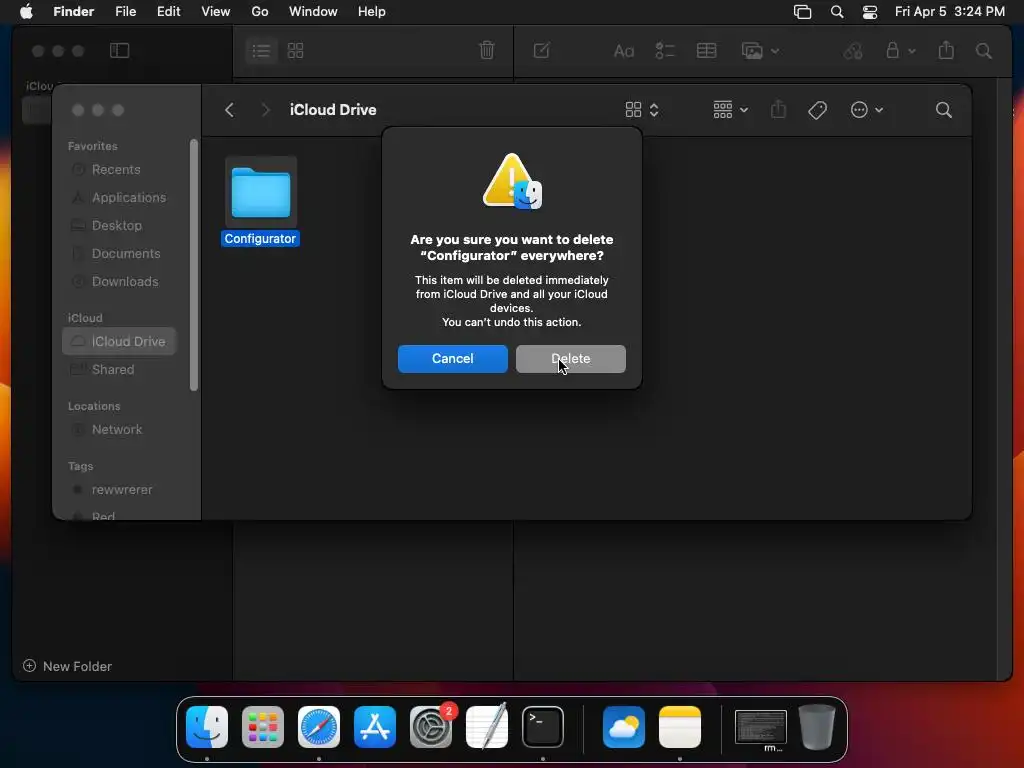Viewport: 1024px width, 768px height.
Task: Insert a table in Notes
Action: click(x=706, y=50)
